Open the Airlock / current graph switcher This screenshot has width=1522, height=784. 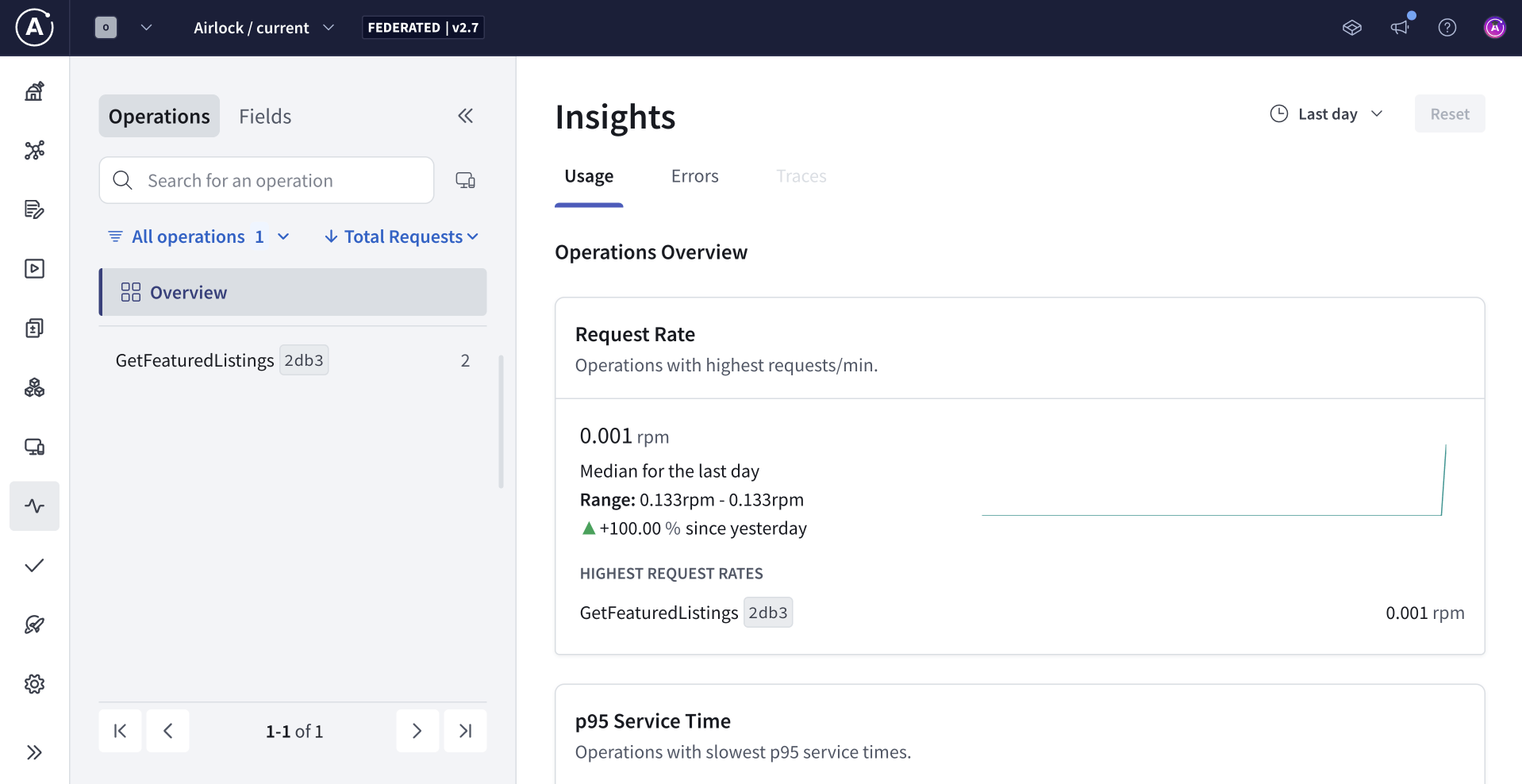point(263,27)
